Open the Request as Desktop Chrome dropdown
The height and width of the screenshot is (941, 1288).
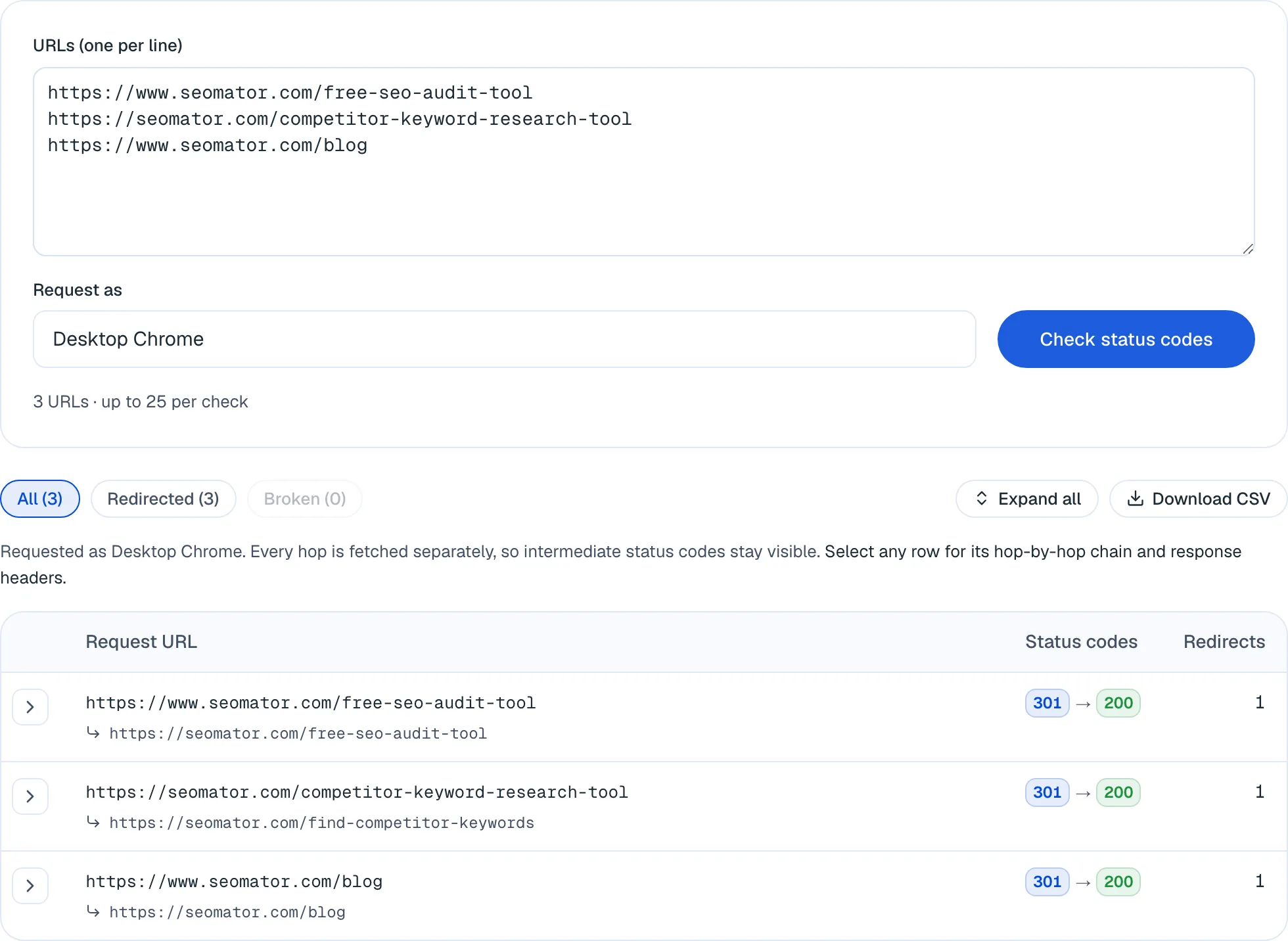(x=505, y=339)
